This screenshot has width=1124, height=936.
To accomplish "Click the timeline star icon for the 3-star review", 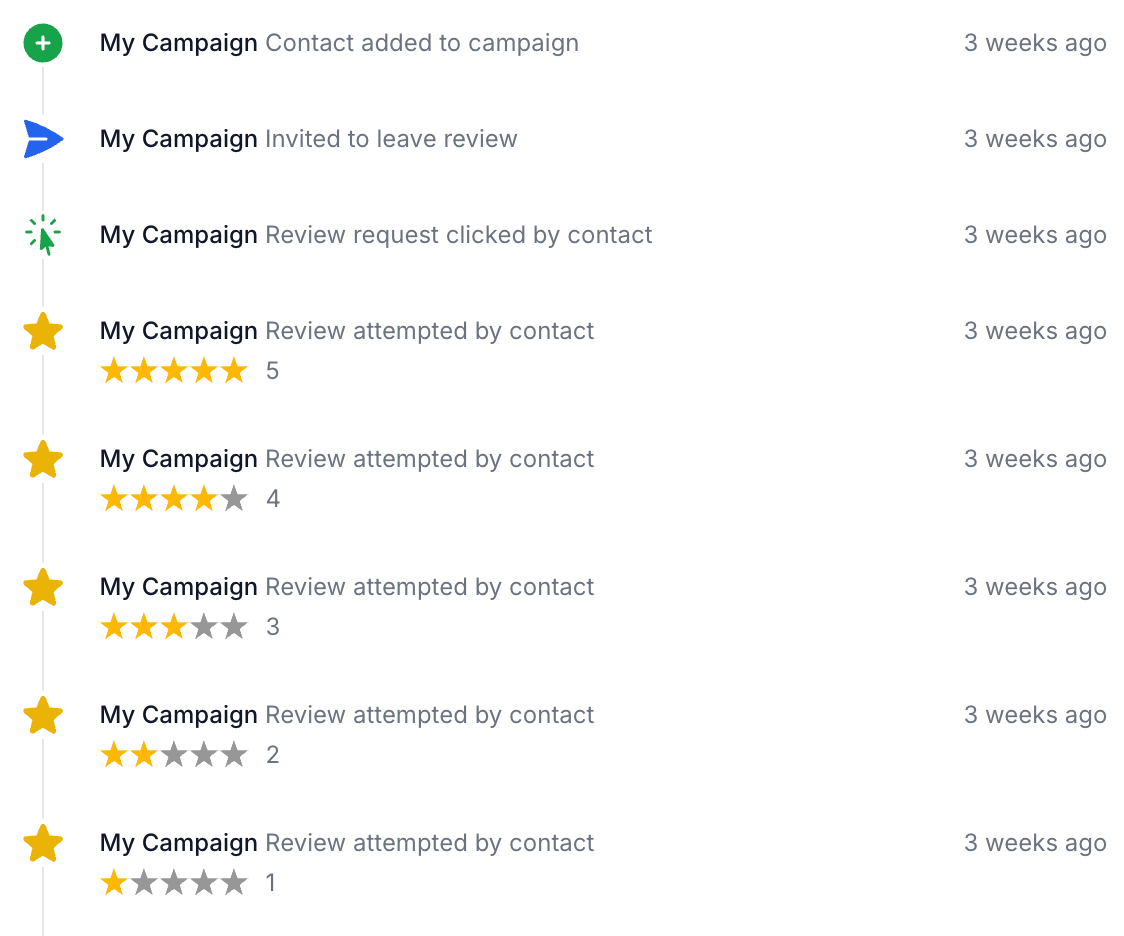I will [x=43, y=587].
